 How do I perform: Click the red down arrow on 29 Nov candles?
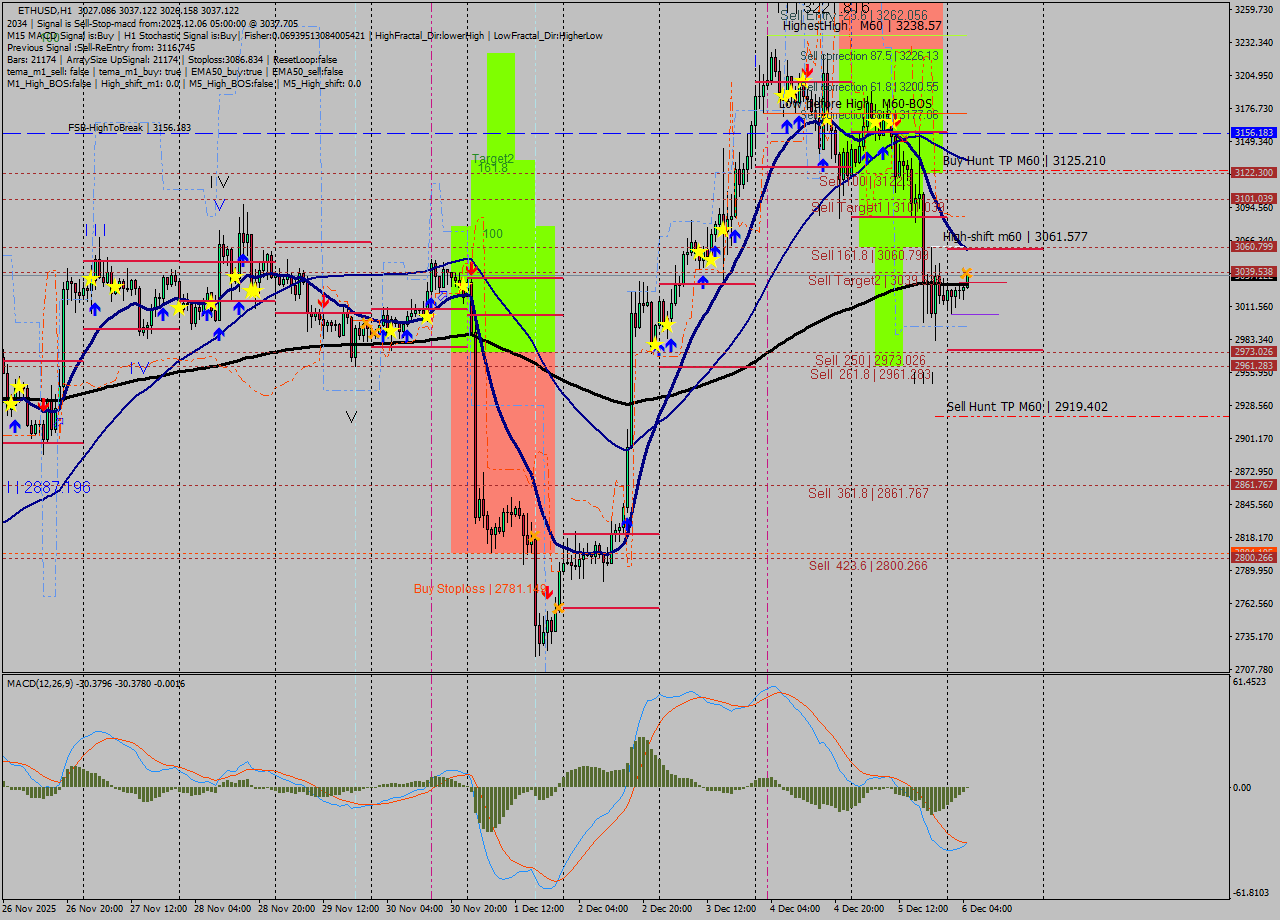point(323,300)
